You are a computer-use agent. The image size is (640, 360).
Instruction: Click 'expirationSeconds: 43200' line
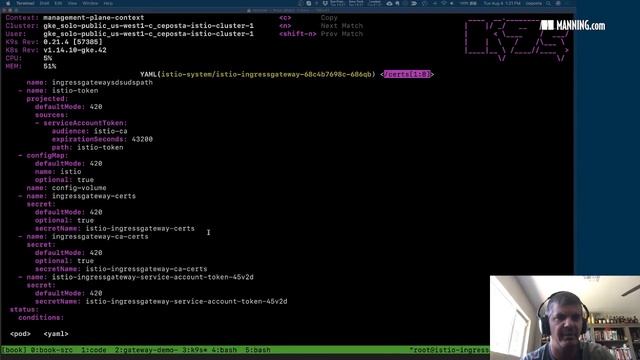[102, 139]
